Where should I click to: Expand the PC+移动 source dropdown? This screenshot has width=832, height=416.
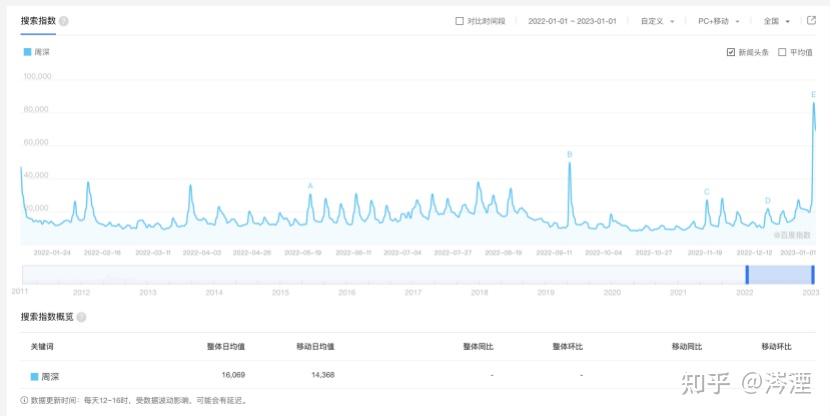pos(719,21)
